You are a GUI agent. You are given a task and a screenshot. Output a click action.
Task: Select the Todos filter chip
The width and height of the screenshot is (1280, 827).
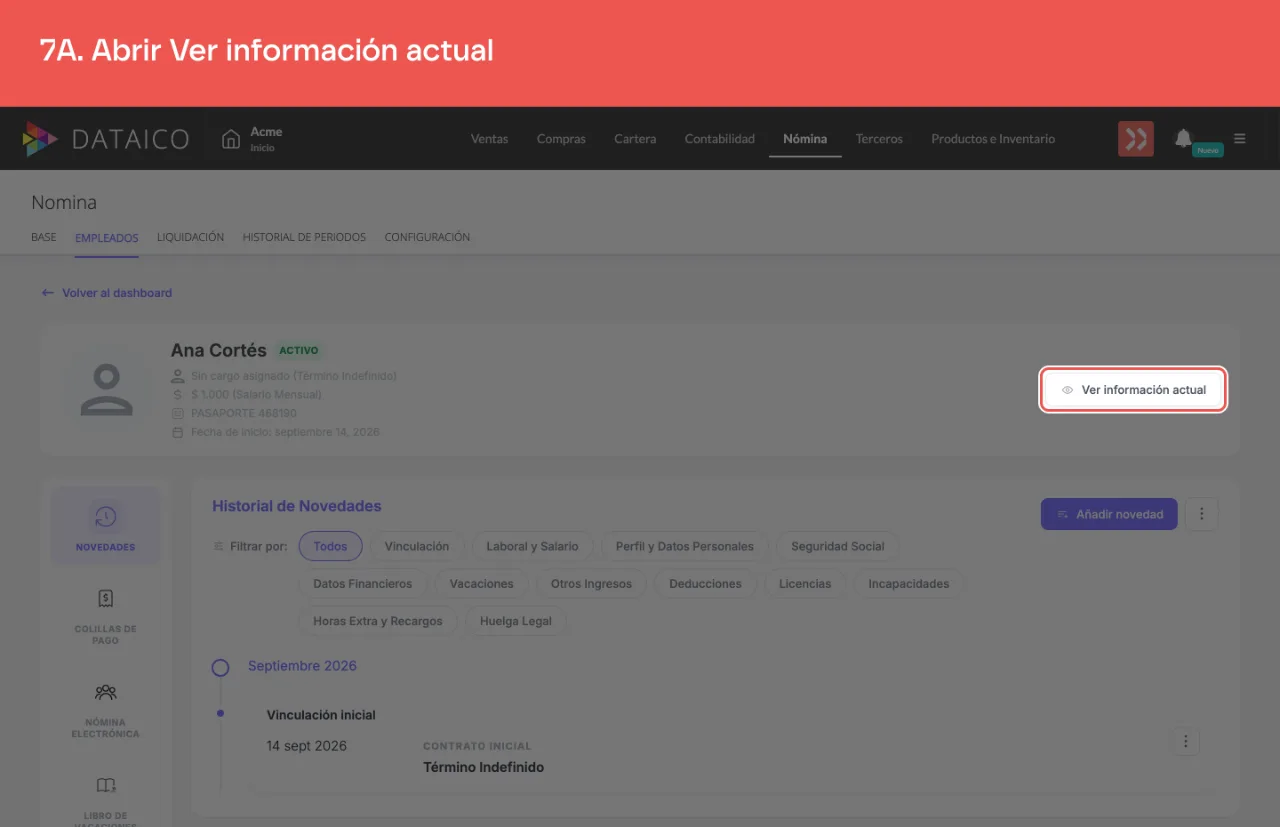pos(330,546)
